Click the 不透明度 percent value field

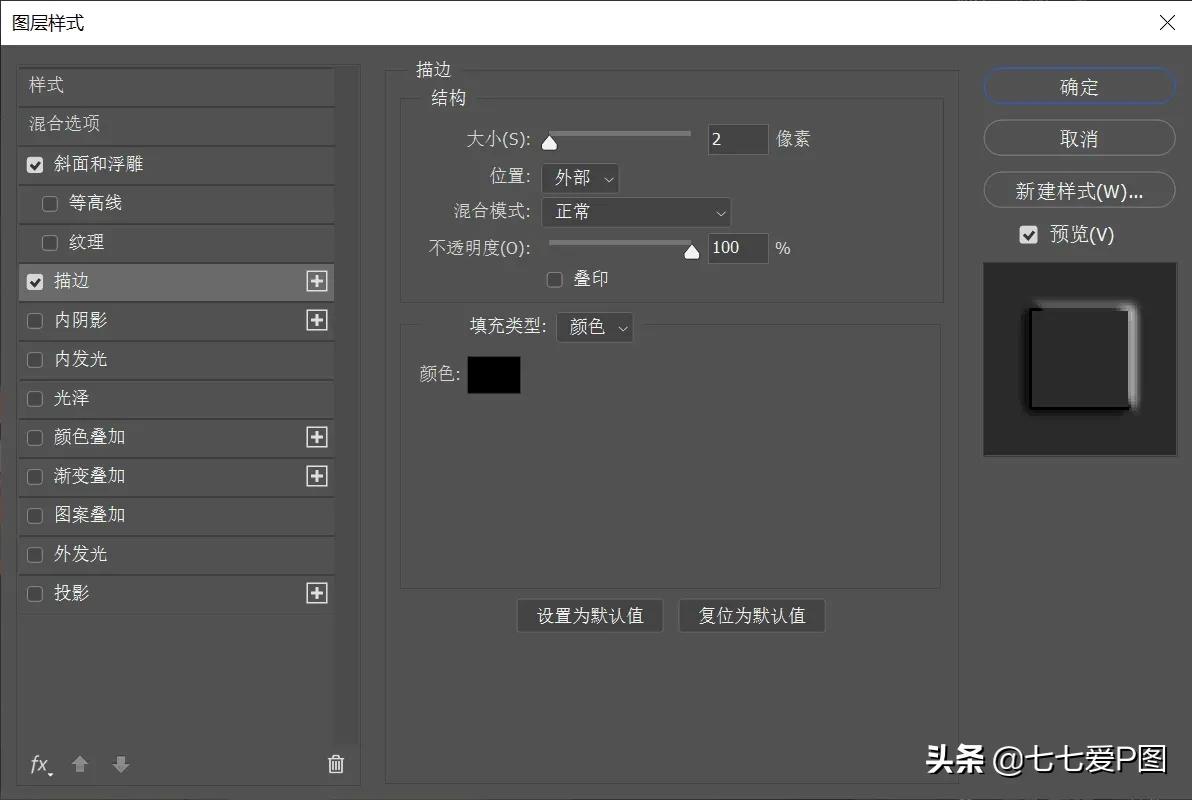point(738,248)
